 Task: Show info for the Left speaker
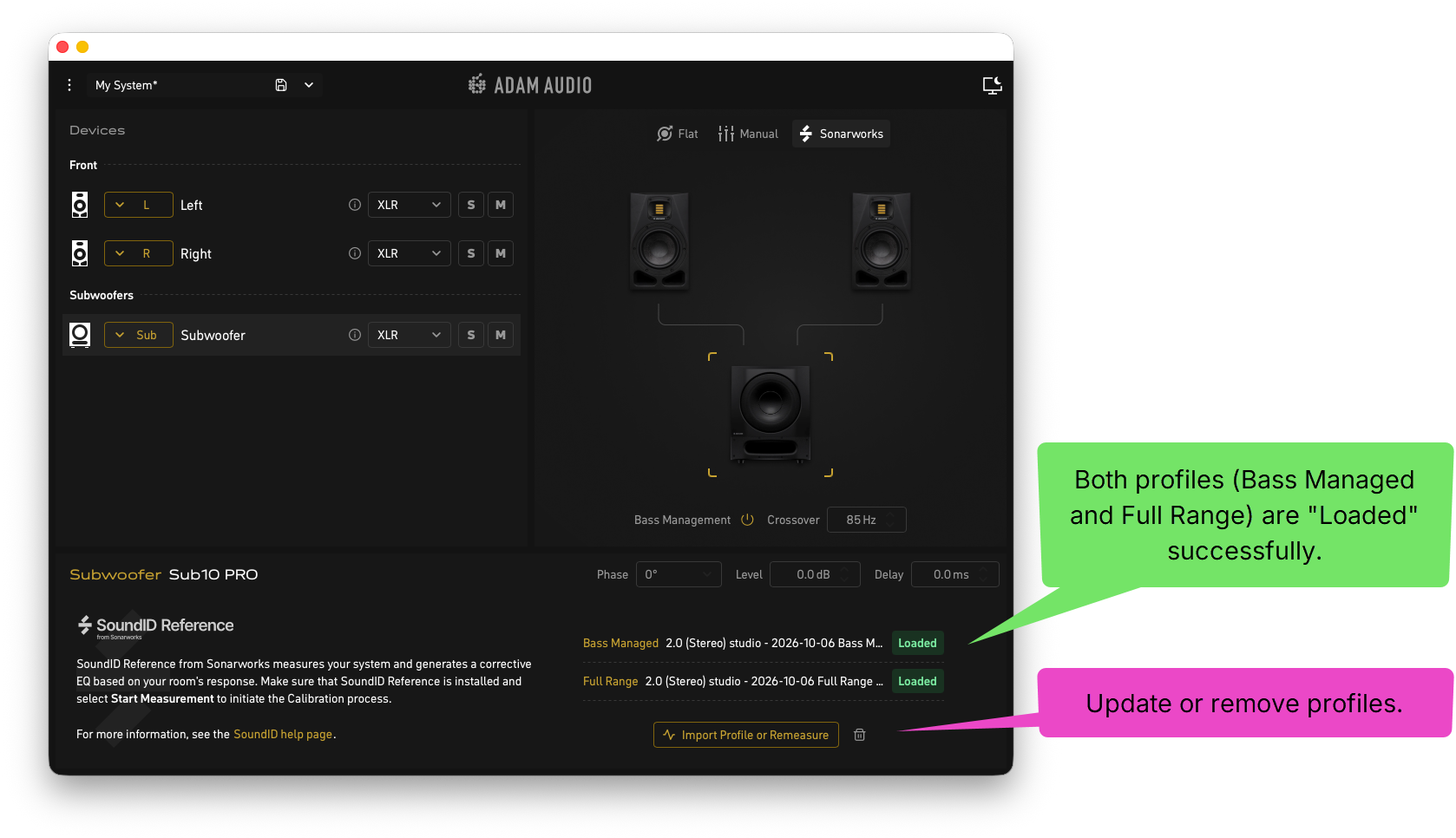point(355,205)
